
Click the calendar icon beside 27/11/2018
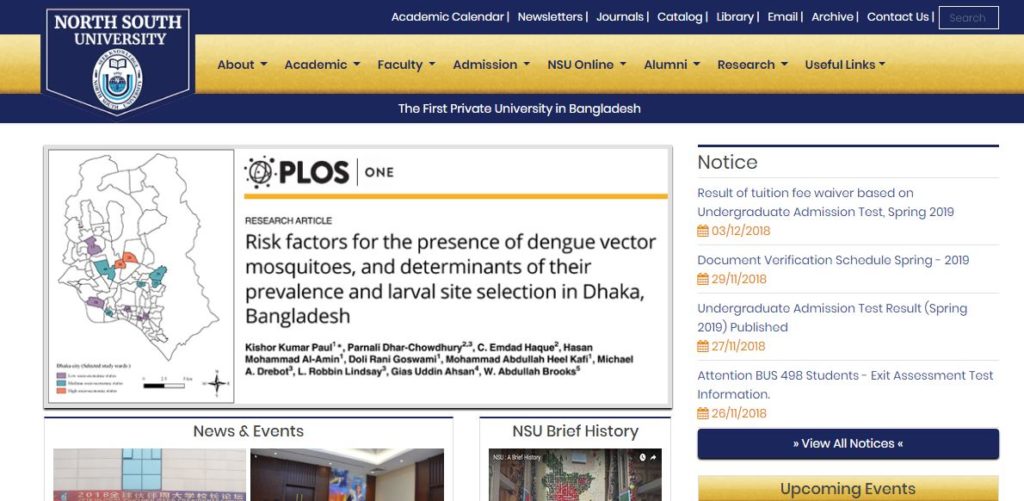click(x=703, y=346)
